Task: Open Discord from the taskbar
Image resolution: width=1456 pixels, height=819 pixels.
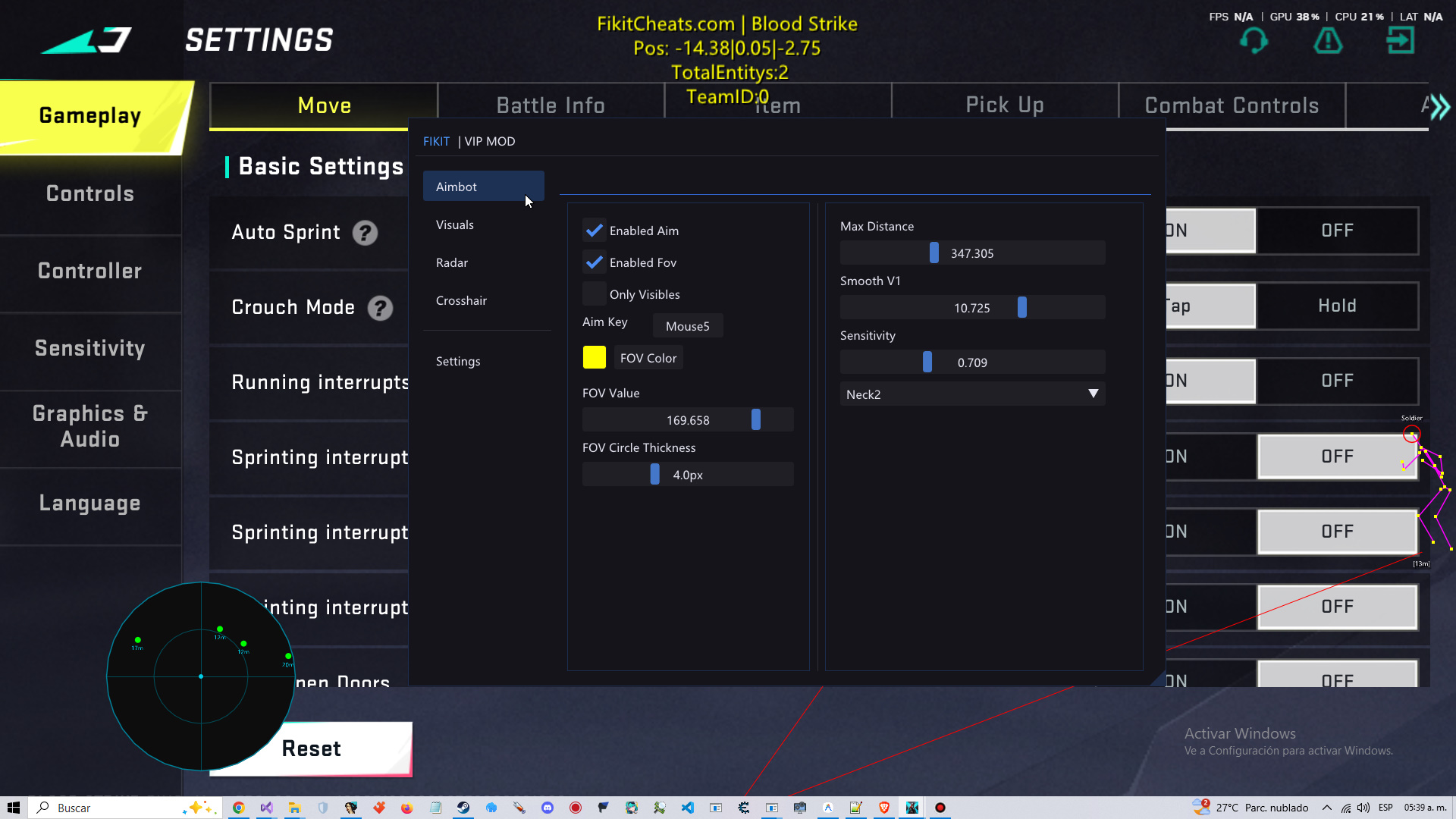Action: coord(548,808)
